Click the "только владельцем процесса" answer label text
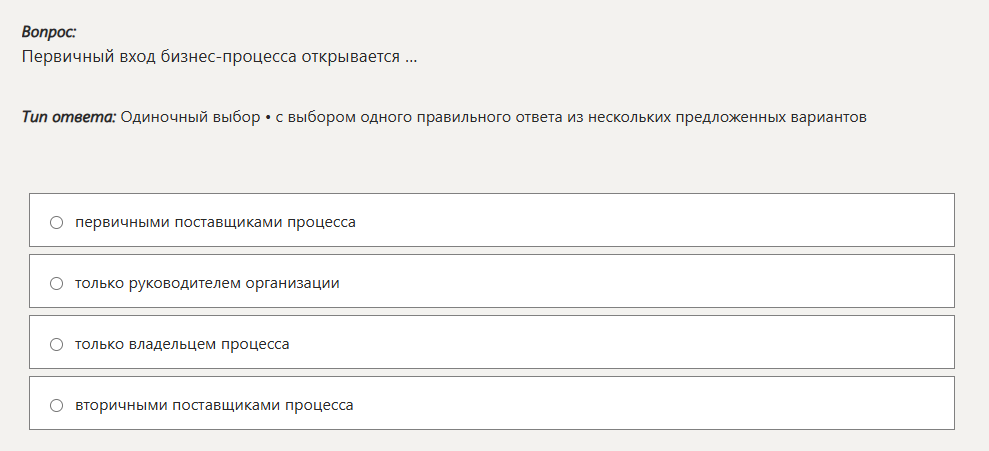Screen dimensions: 989x451 pyautogui.click(x=182, y=344)
